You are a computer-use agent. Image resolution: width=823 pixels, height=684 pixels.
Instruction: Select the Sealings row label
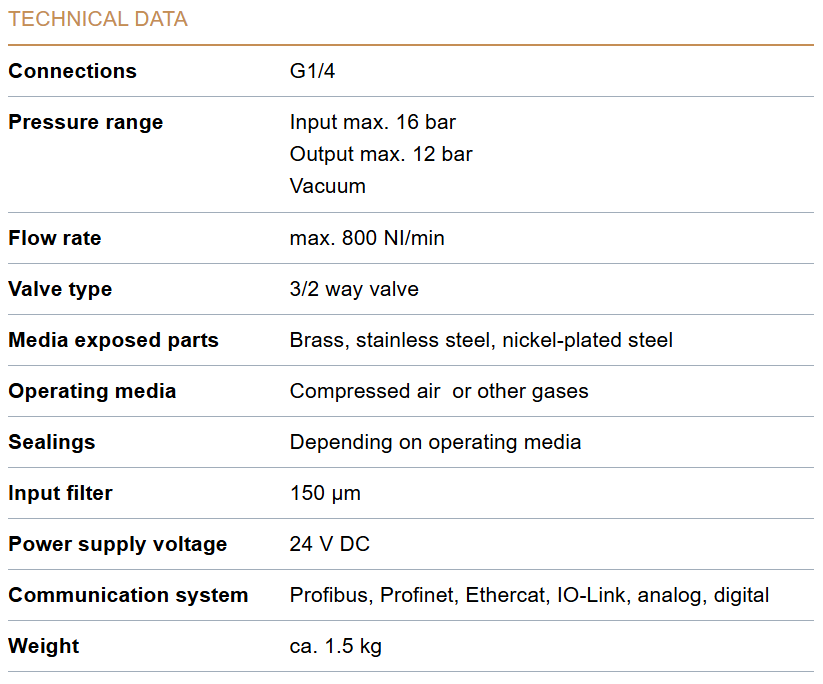[51, 442]
